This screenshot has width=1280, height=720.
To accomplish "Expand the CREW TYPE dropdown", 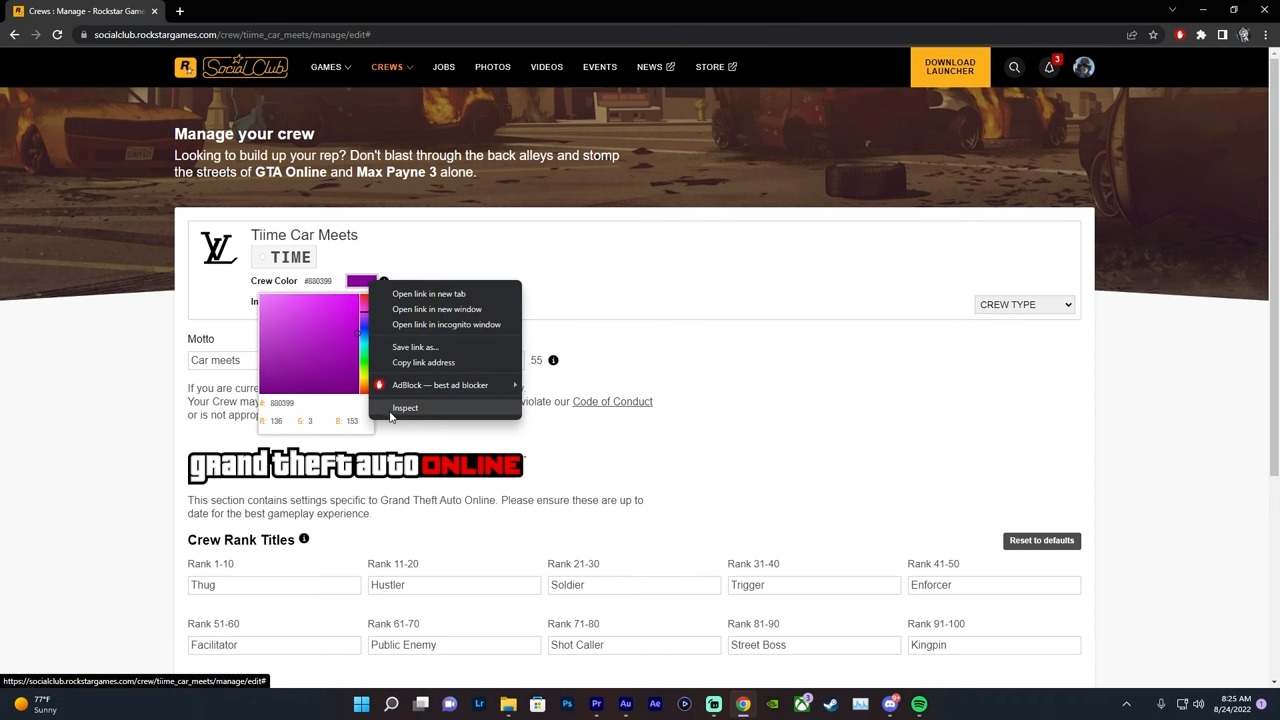I will [1024, 305].
